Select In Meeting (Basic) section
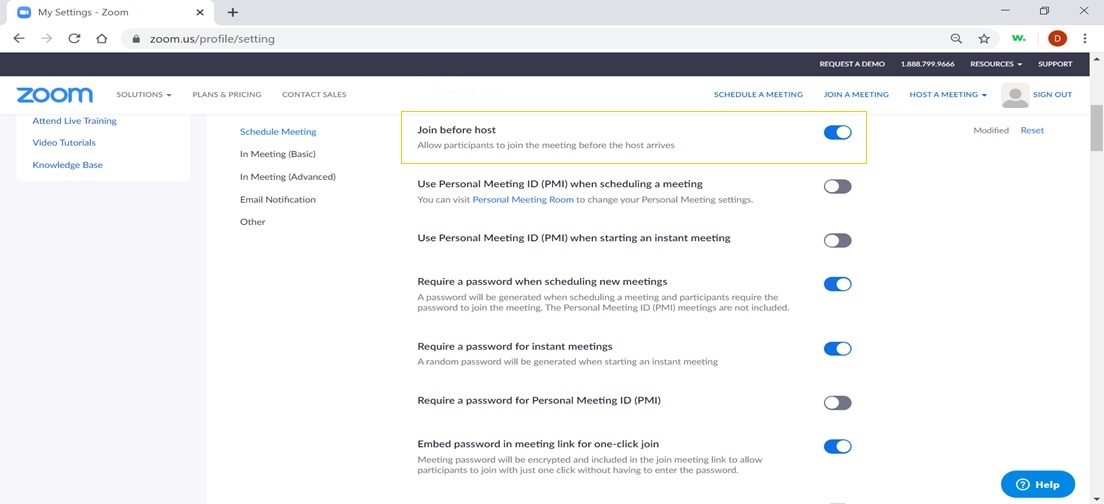The width and height of the screenshot is (1104, 504). tap(277, 154)
